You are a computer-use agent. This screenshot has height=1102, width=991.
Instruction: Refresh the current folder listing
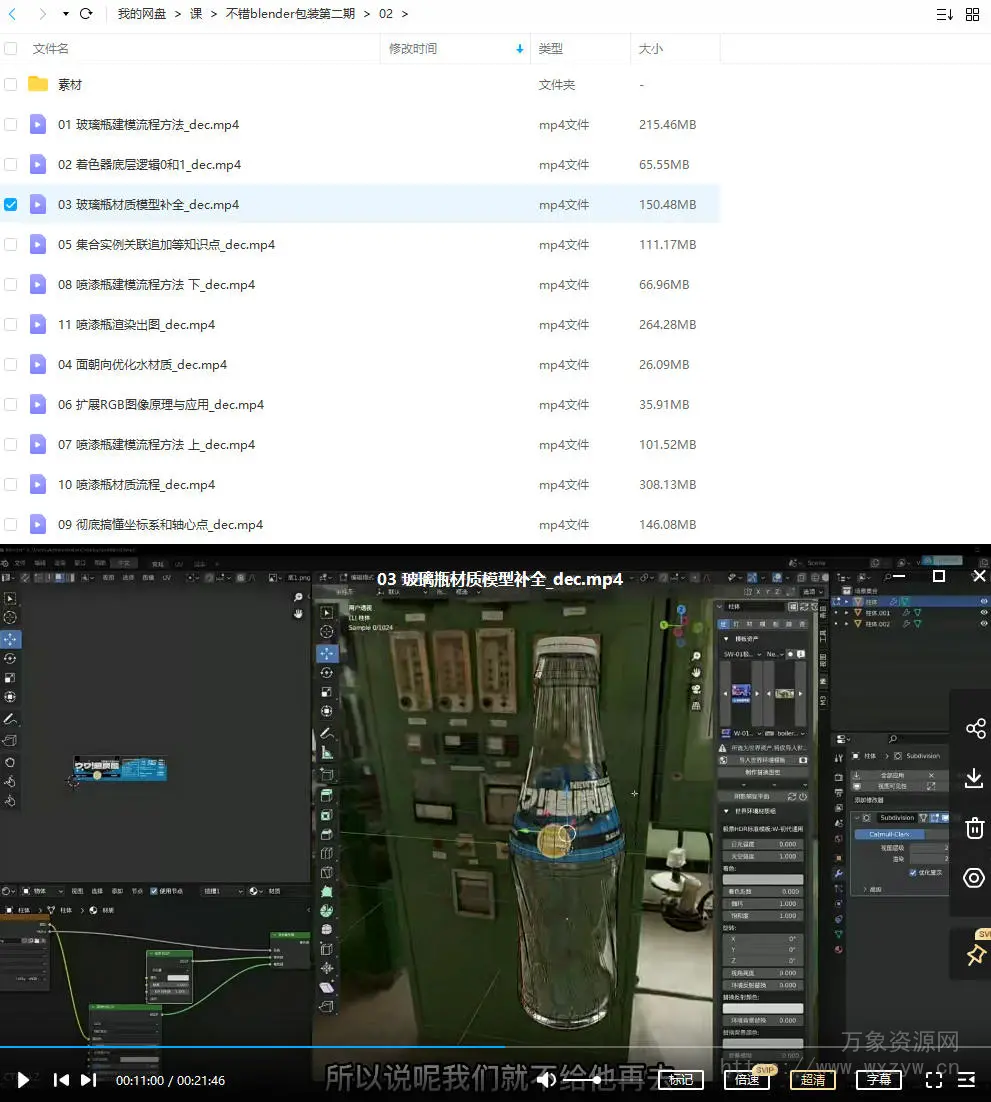(x=86, y=14)
